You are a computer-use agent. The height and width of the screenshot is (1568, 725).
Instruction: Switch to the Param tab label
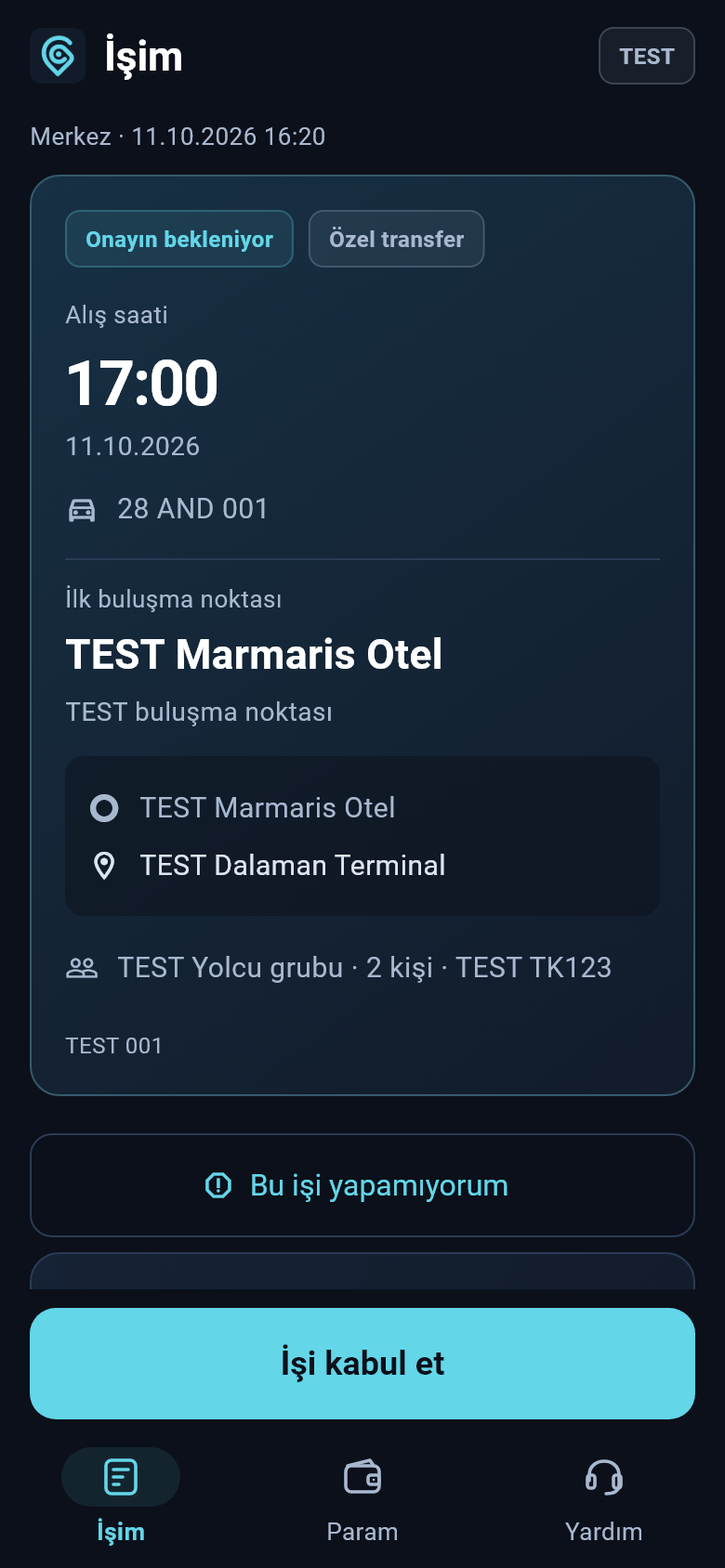point(362,1532)
